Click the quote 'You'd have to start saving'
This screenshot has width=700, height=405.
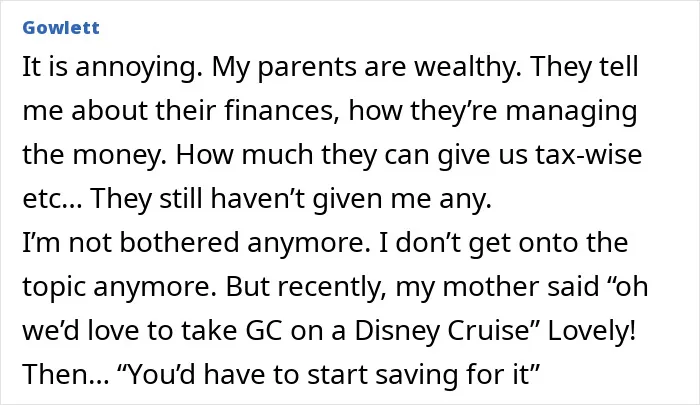[x=294, y=375]
